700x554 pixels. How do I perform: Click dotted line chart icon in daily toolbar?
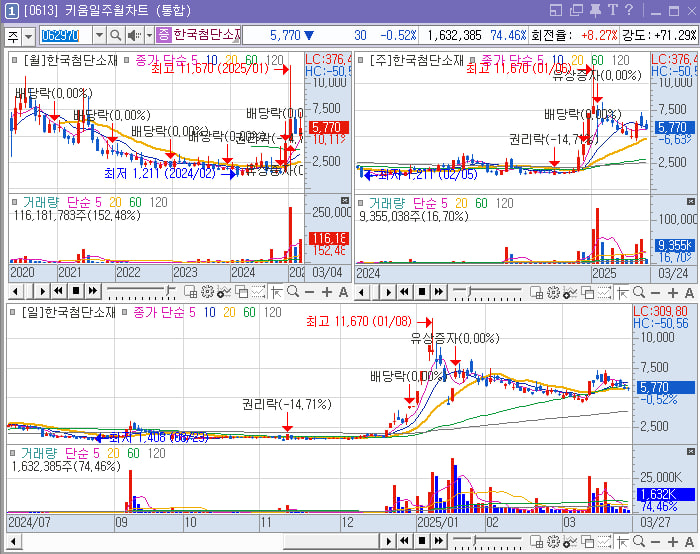click(x=604, y=542)
